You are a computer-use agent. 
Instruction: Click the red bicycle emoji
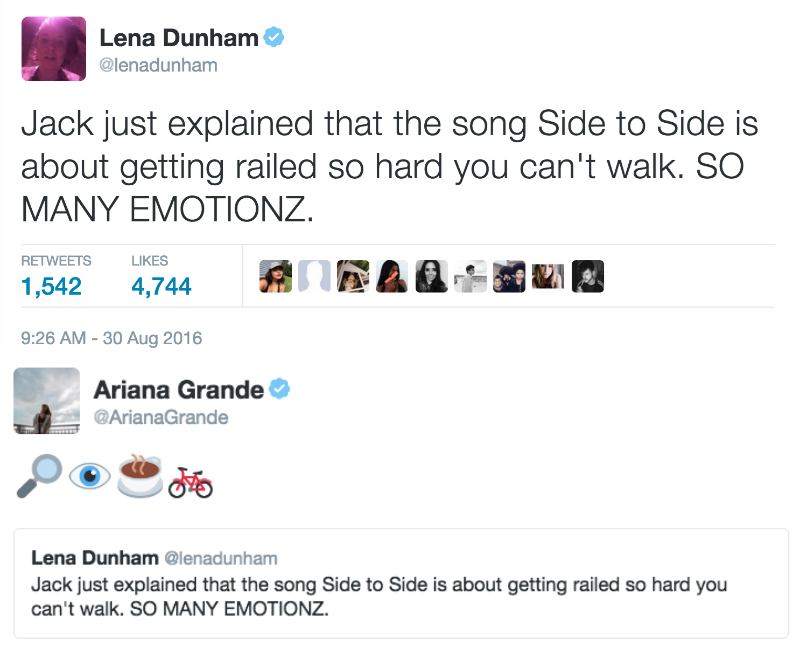coord(190,482)
